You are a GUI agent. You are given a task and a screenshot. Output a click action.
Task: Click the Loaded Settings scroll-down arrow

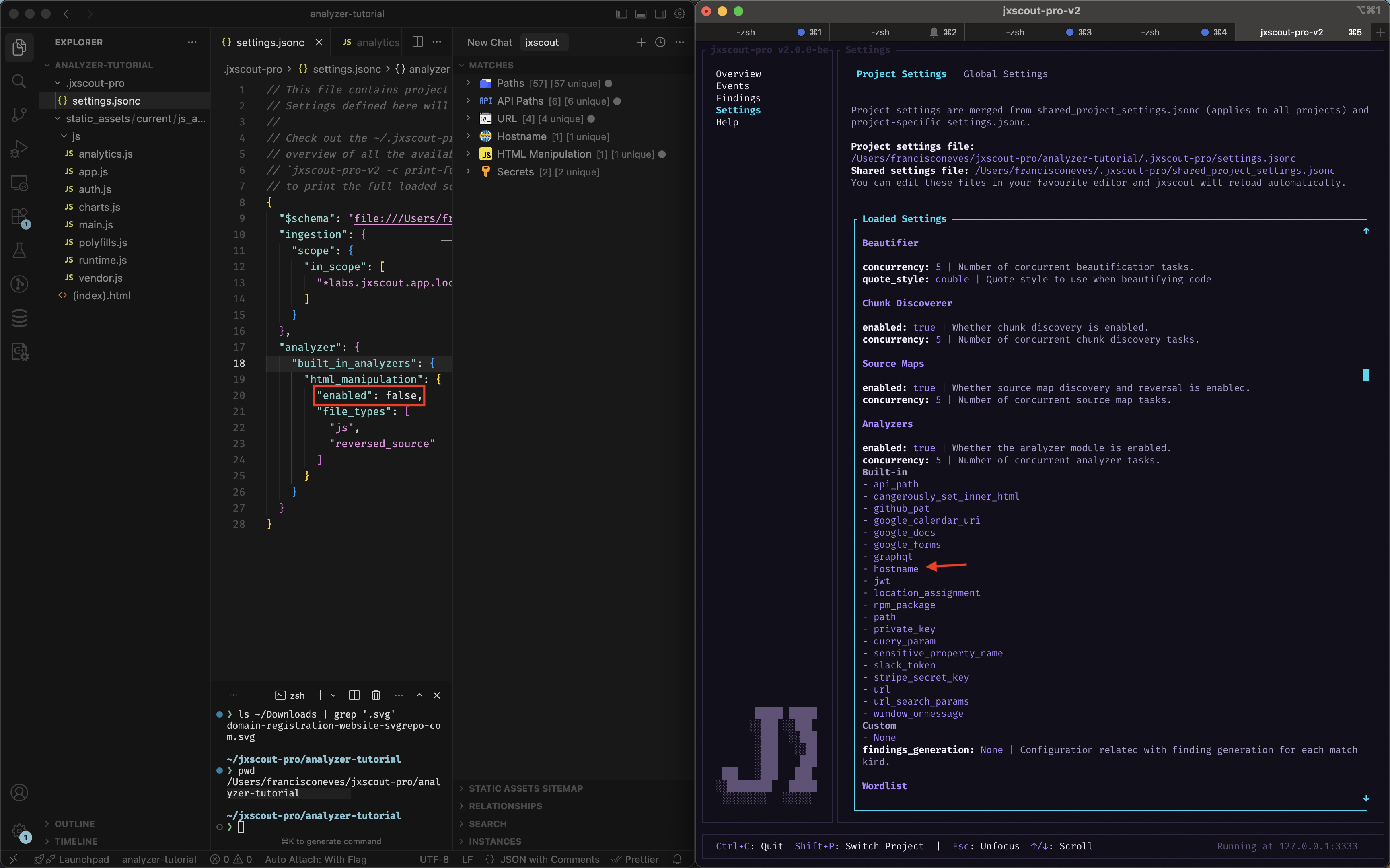(1366, 798)
